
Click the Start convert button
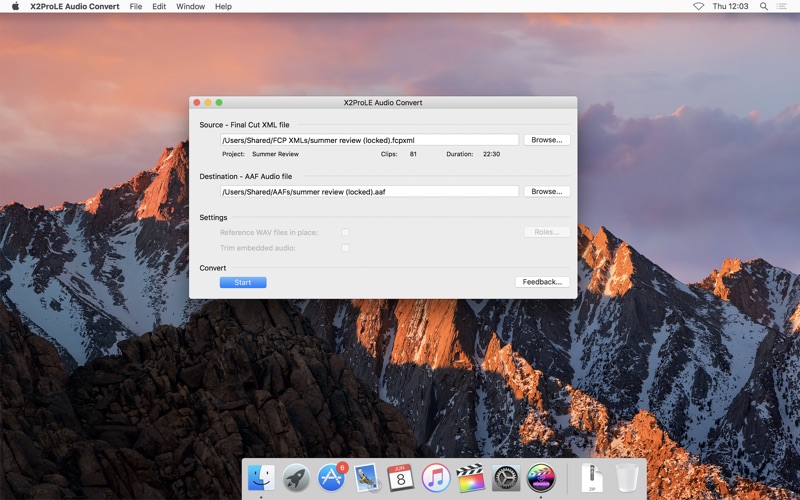pyautogui.click(x=243, y=282)
